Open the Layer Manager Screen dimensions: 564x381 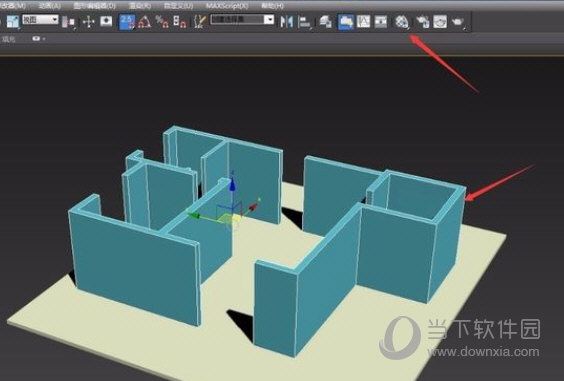click(326, 22)
